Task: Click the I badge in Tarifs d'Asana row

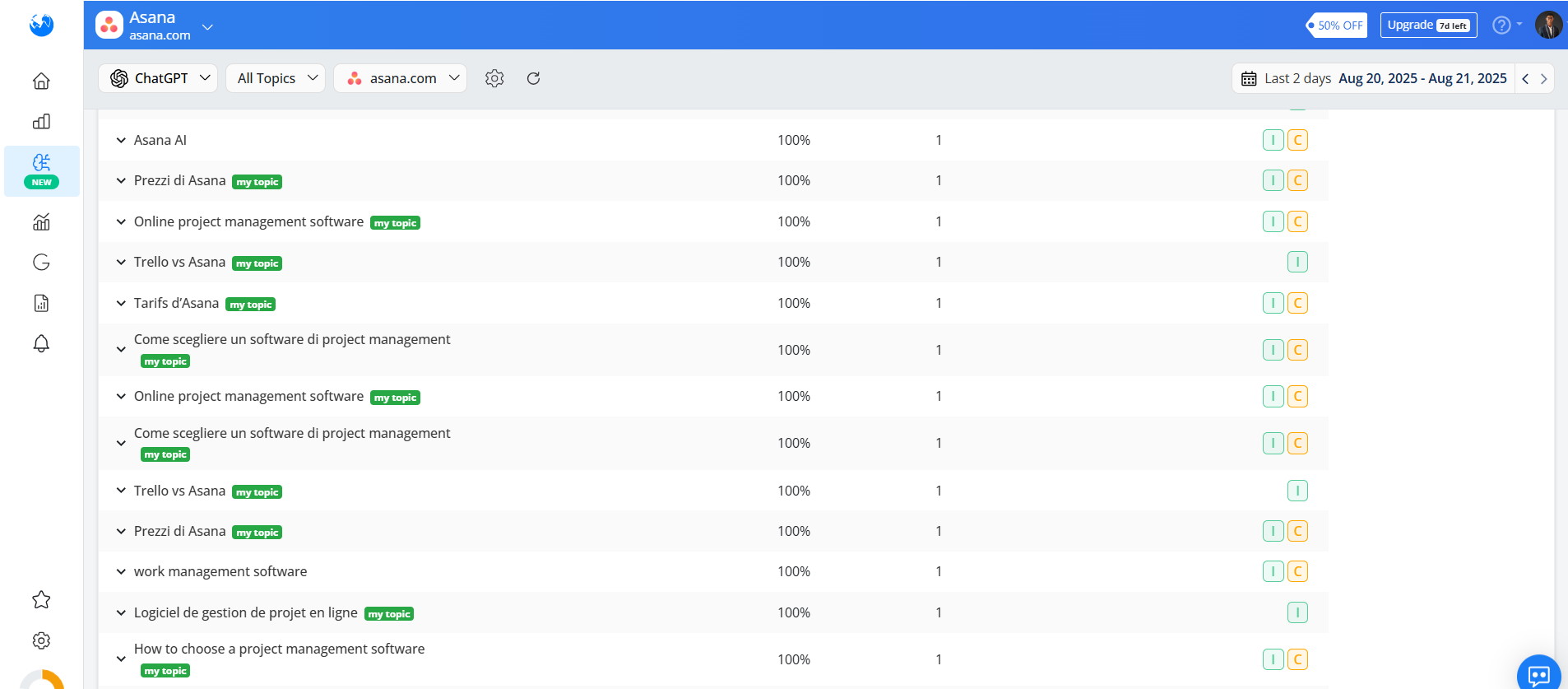Action: tap(1273, 303)
